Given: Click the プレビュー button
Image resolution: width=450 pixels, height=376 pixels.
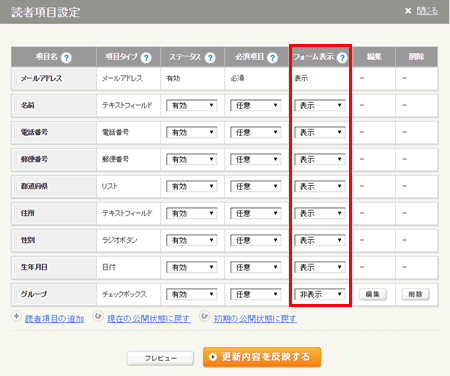Looking at the screenshot, I should tap(160, 358).
